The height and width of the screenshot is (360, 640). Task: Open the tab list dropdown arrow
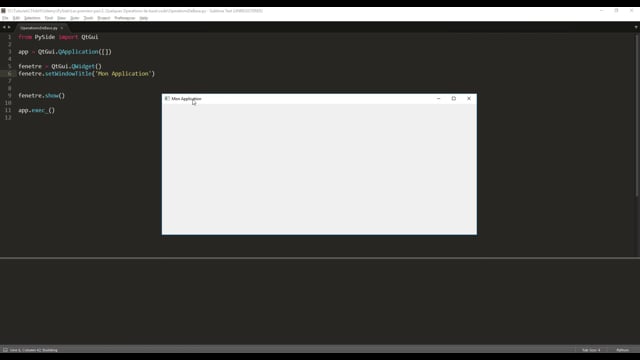click(x=636, y=27)
